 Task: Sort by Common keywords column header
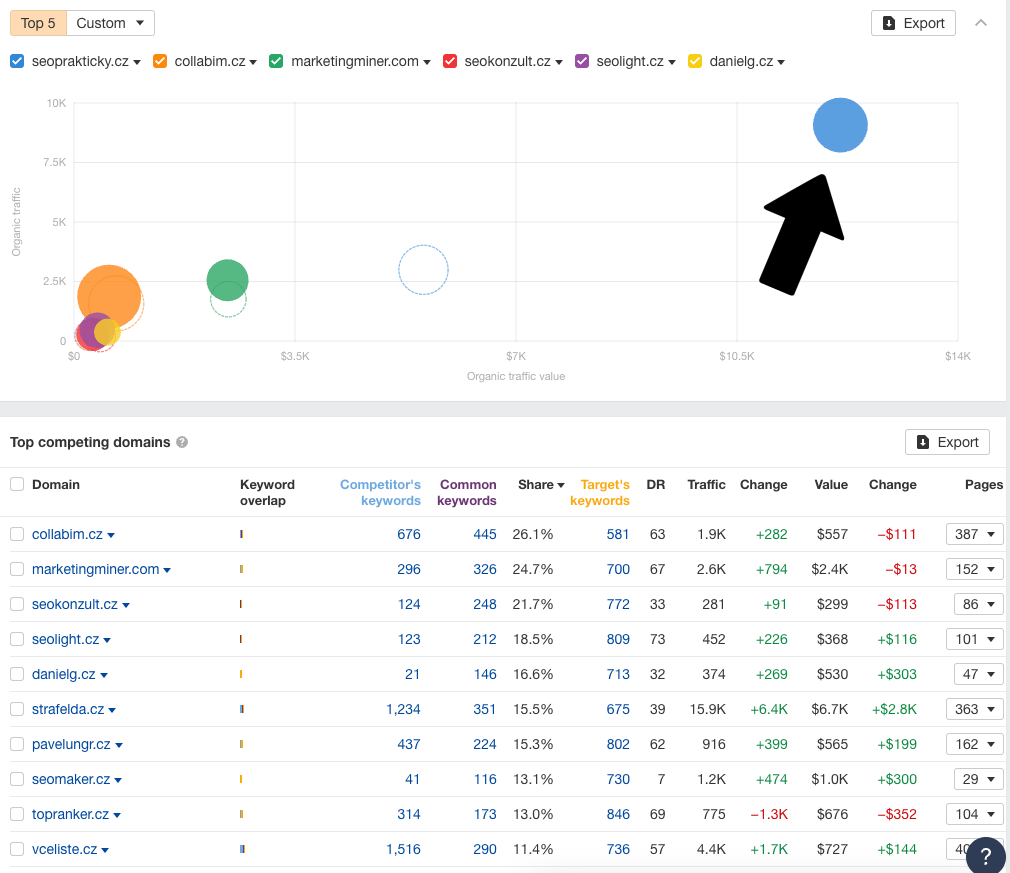click(x=467, y=492)
